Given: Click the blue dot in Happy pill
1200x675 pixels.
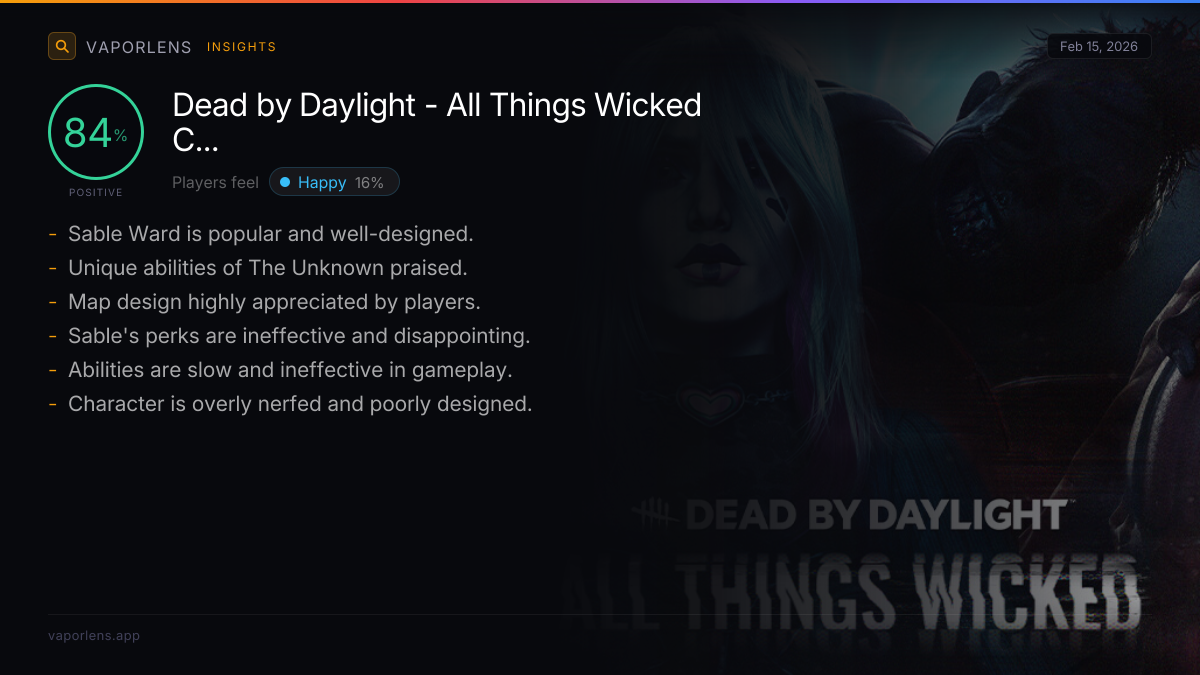Looking at the screenshot, I should 285,182.
